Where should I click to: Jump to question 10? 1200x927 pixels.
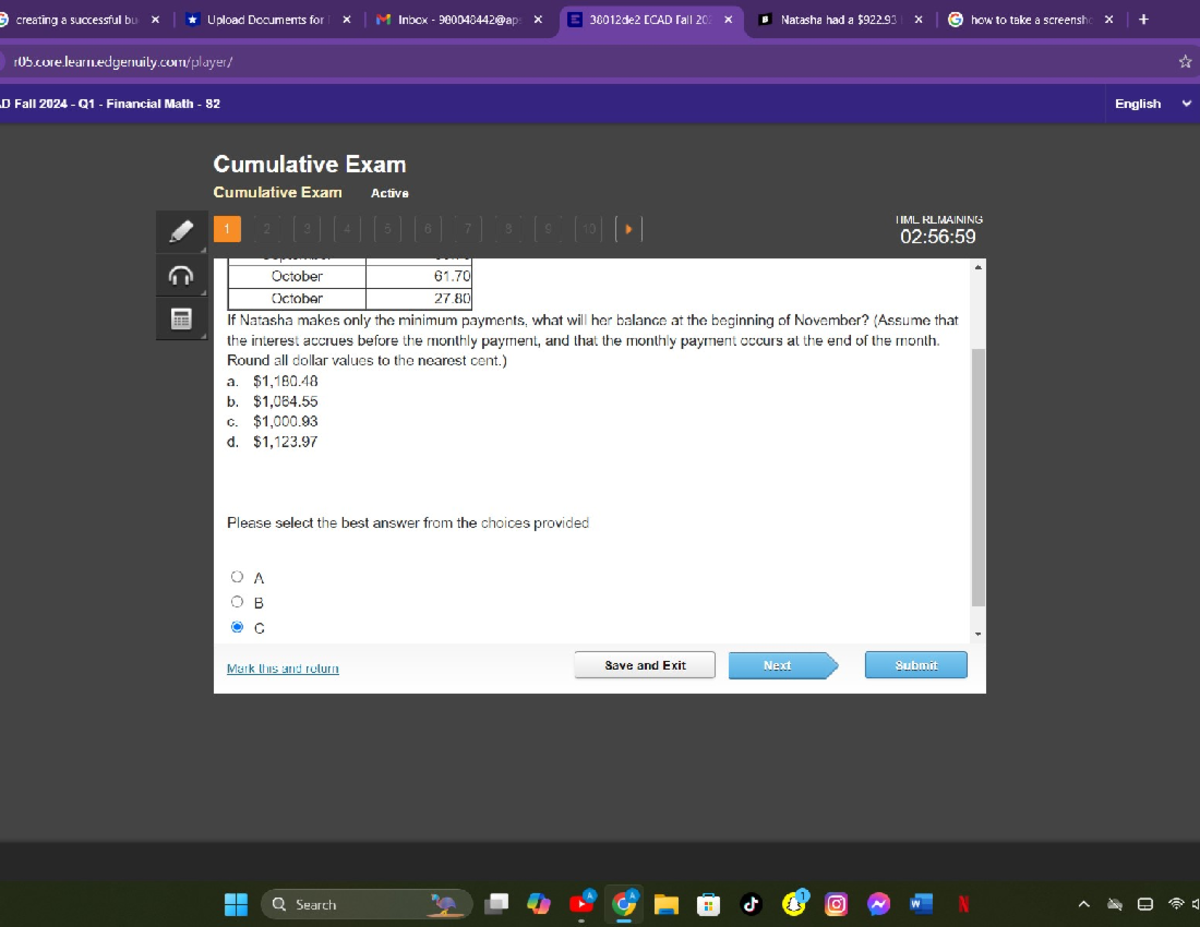coord(589,230)
